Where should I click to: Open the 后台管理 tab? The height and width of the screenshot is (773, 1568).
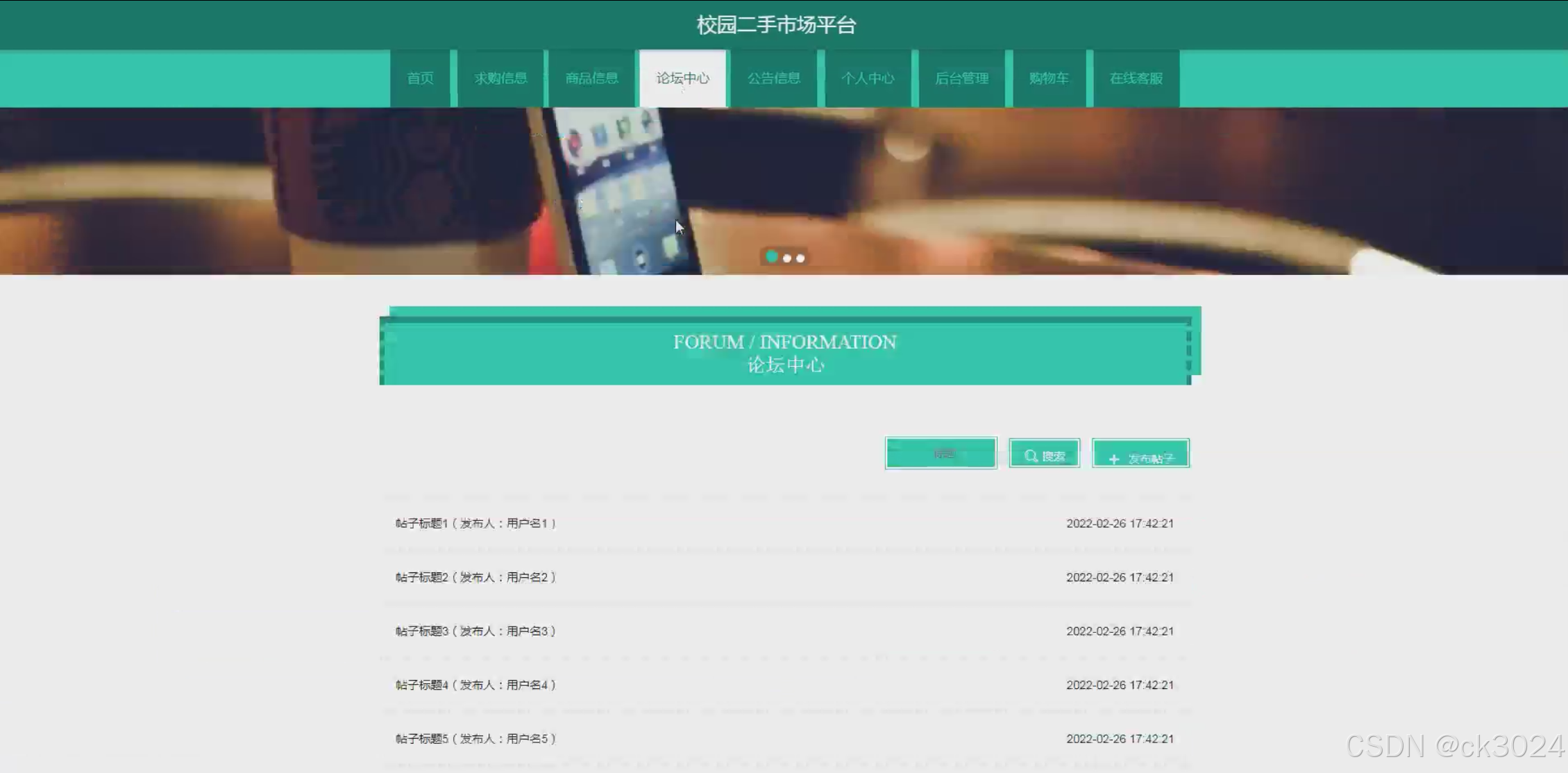pos(961,78)
